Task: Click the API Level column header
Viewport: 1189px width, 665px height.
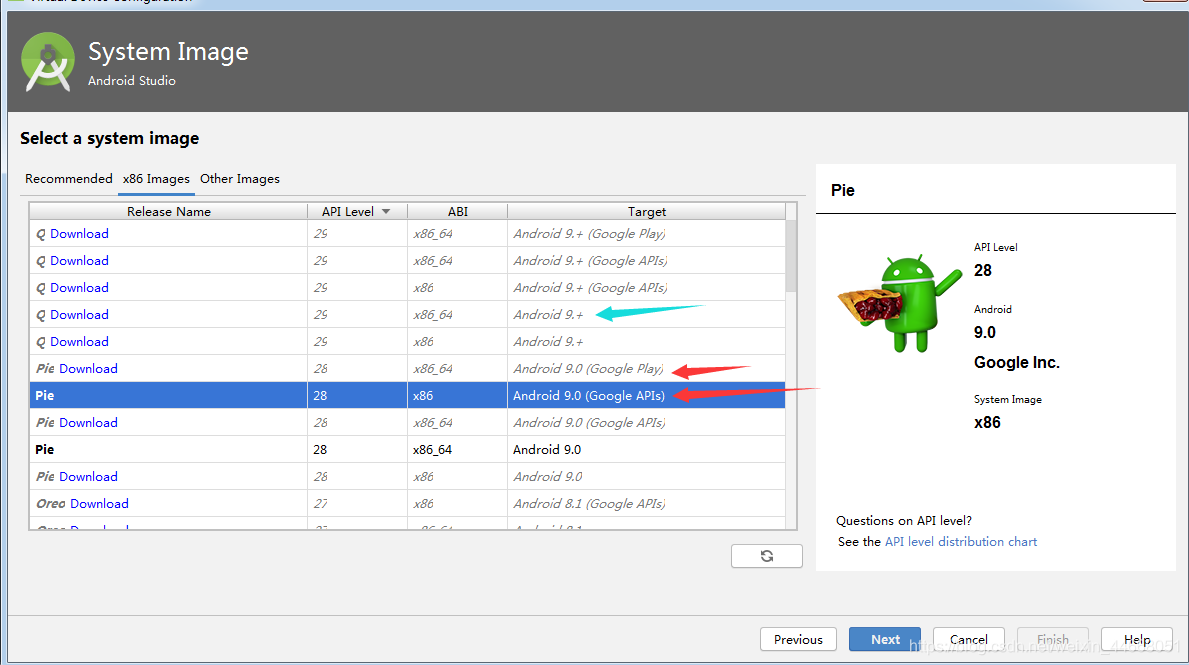Action: 357,212
